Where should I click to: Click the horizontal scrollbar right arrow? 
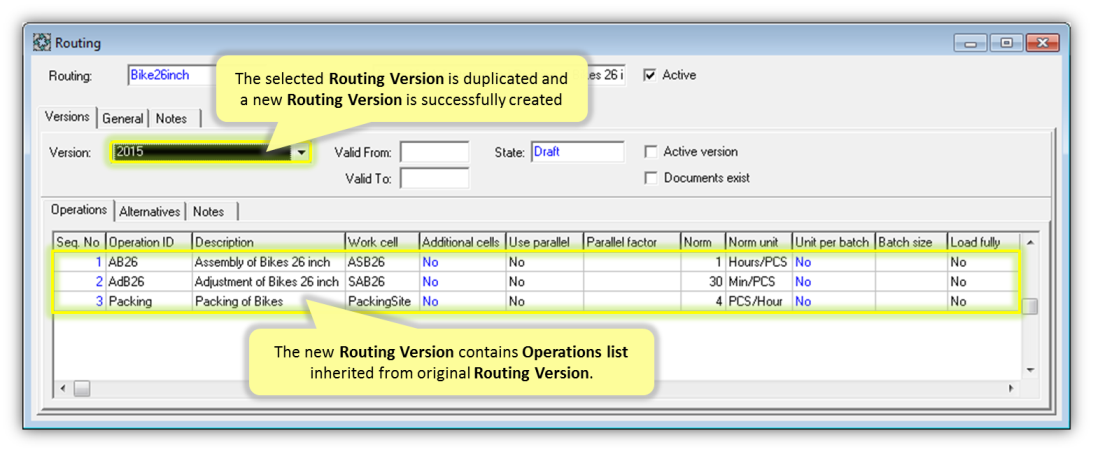pyautogui.click(x=1011, y=388)
